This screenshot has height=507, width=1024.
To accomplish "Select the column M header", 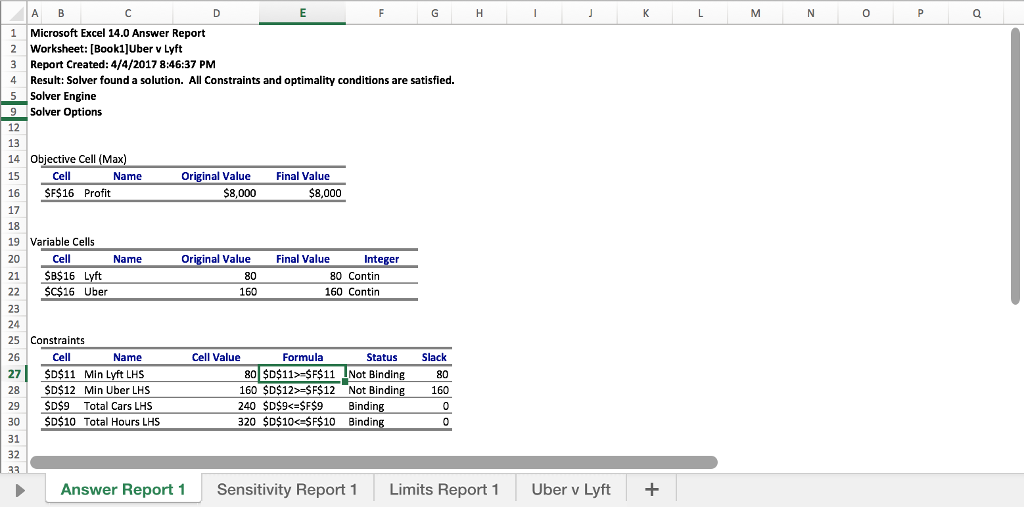I will coord(754,13).
